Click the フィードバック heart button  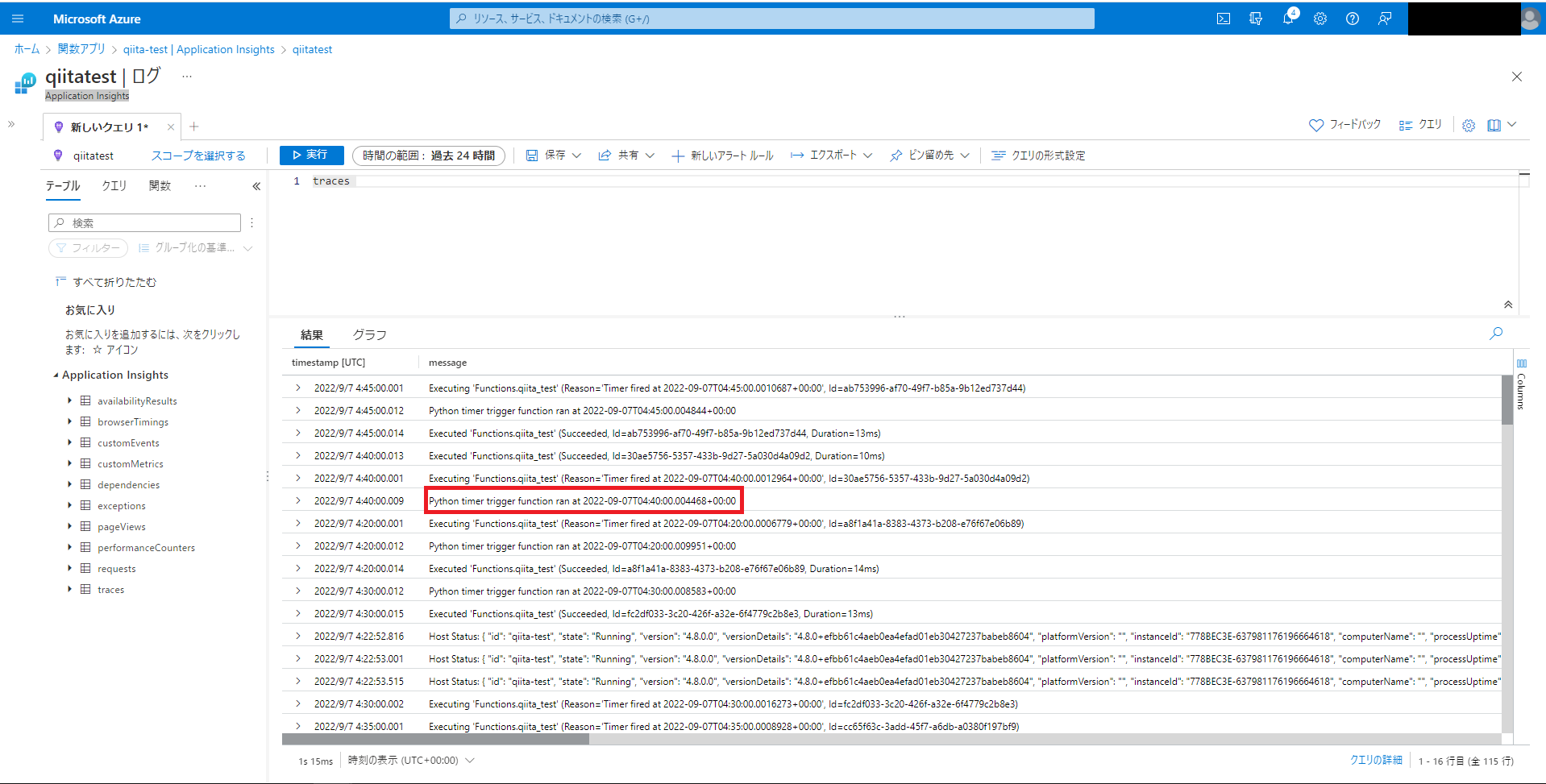pyautogui.click(x=1344, y=125)
